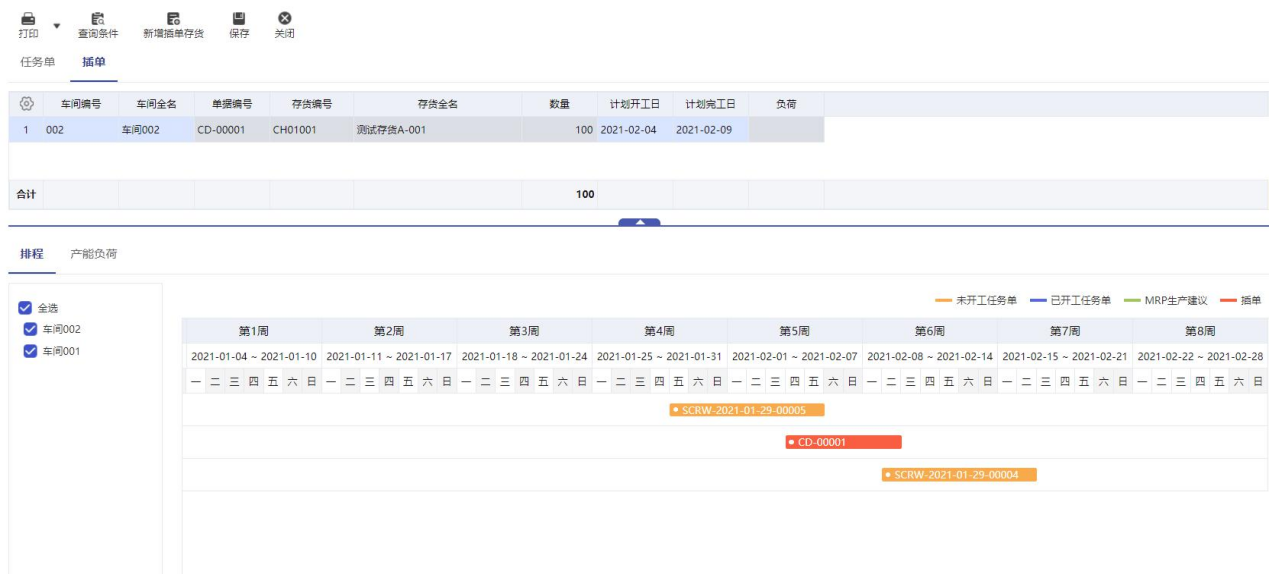Click the 计划开工日 cell 2021-02-04
The height and width of the screenshot is (574, 1269).
pyautogui.click(x=628, y=130)
